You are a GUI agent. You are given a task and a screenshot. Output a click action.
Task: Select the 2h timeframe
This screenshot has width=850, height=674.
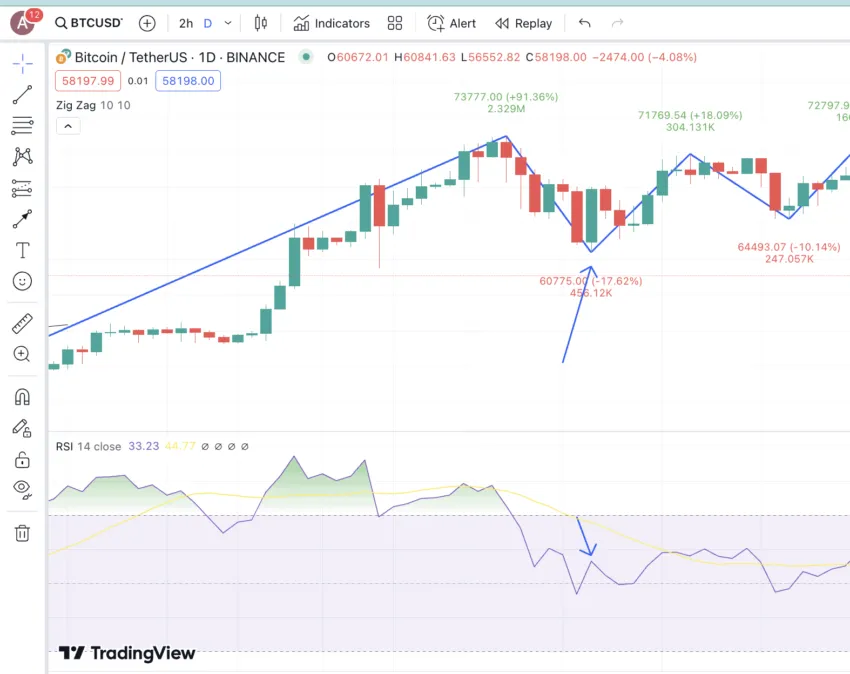click(186, 23)
